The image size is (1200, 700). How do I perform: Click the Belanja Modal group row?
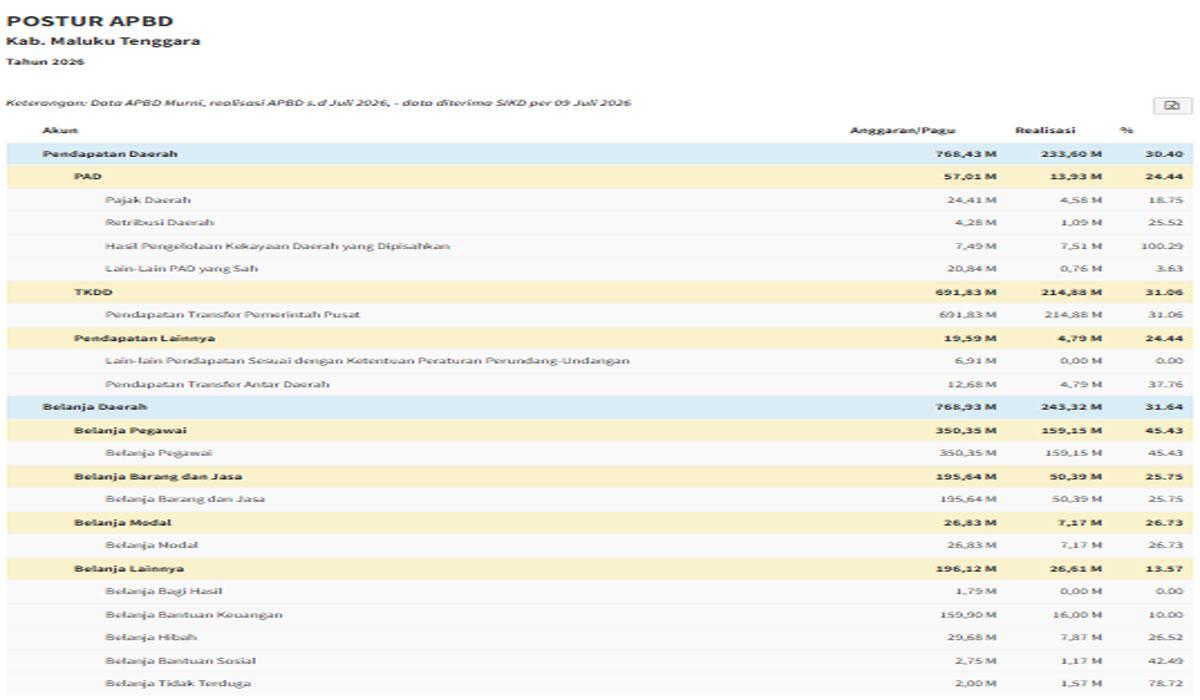[x=600, y=522]
